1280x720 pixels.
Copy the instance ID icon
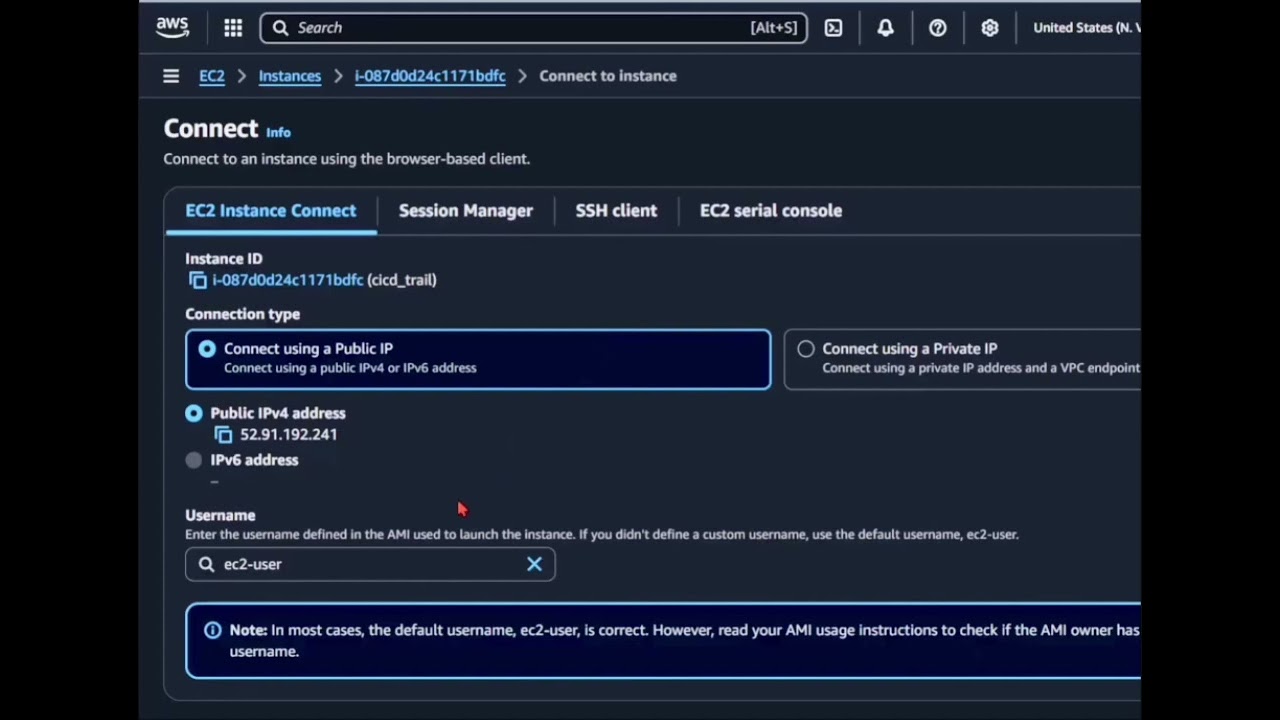(x=198, y=281)
